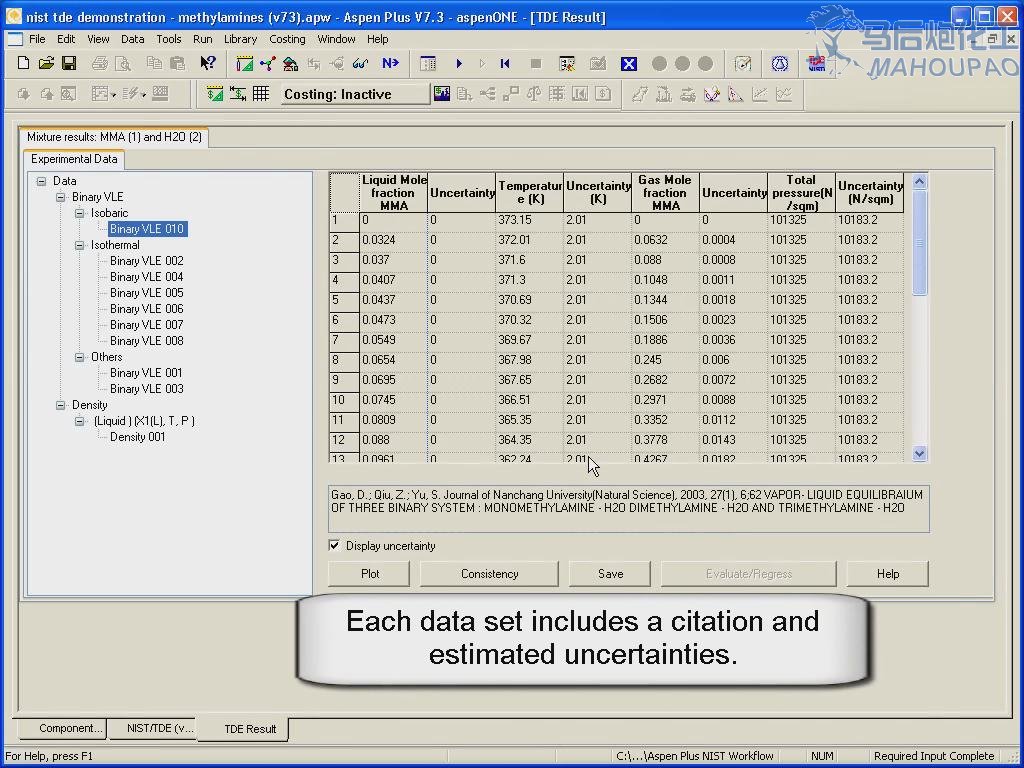This screenshot has height=768, width=1024.
Task: Select Density 001 in the tree
Action: pos(137,437)
